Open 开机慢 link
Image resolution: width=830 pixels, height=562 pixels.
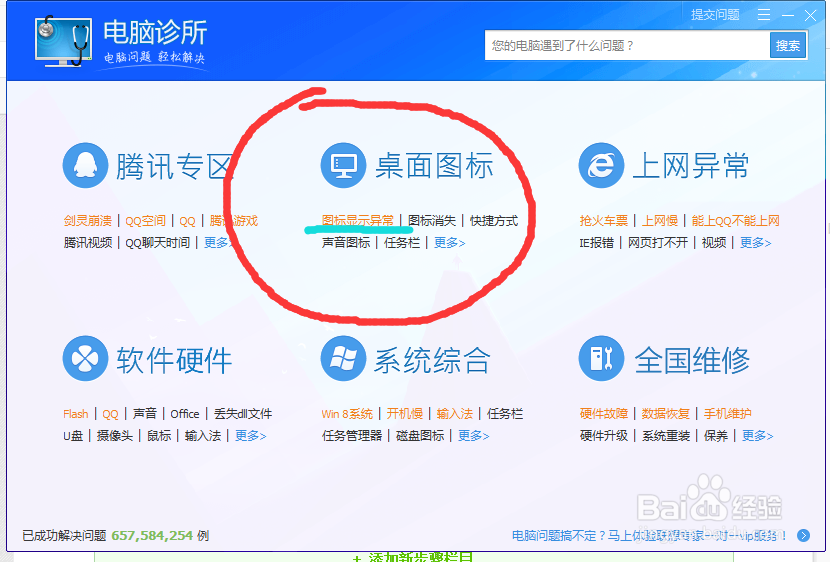click(404, 414)
